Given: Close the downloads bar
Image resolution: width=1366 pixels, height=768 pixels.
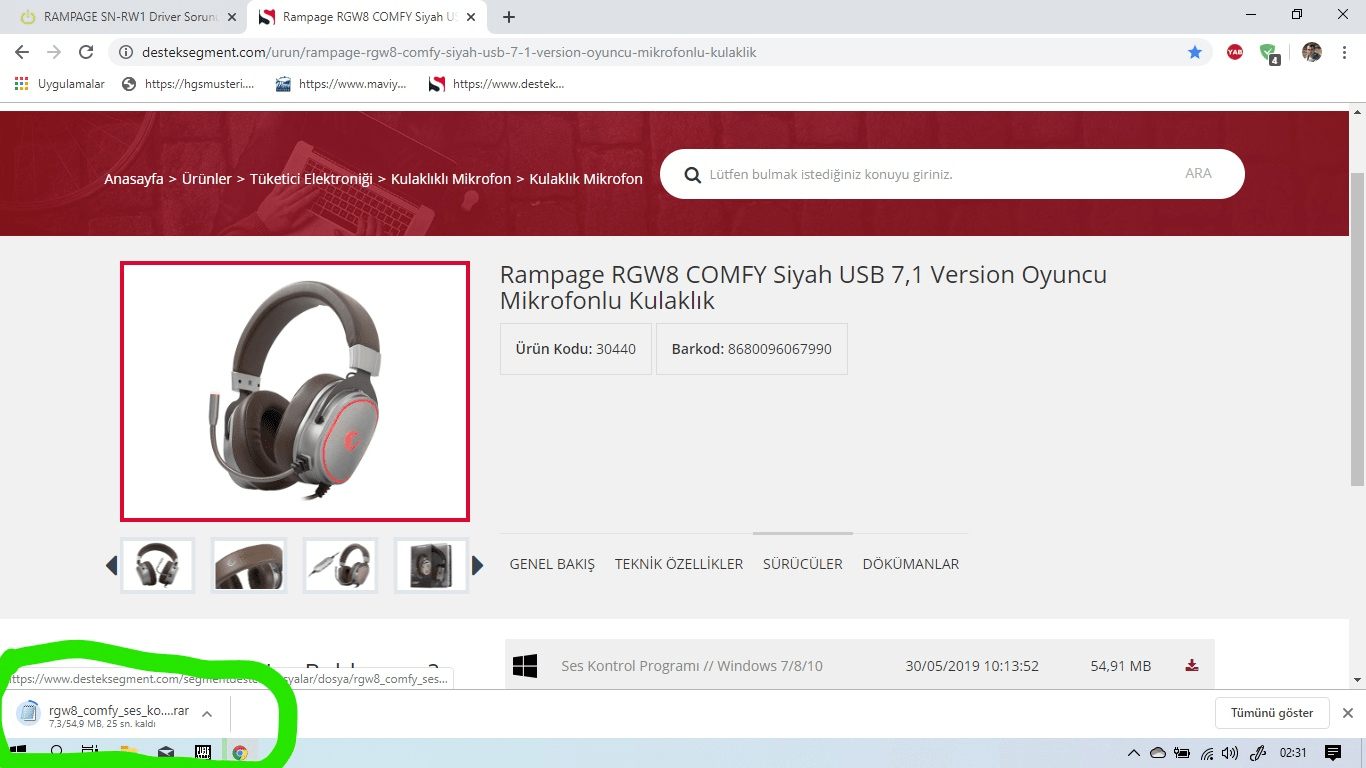Looking at the screenshot, I should [x=1348, y=713].
